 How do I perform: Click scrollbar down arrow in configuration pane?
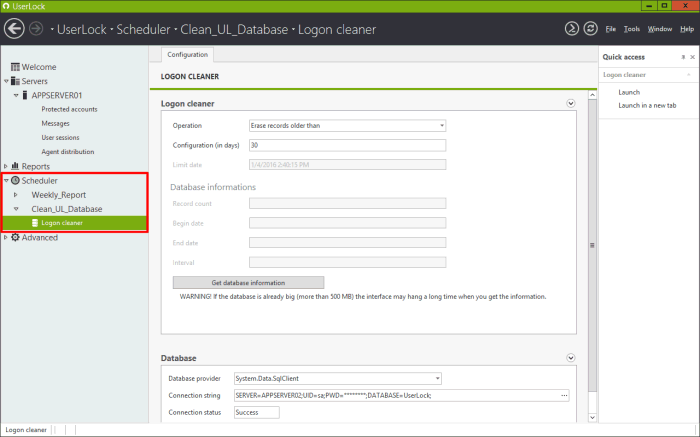(592, 418)
